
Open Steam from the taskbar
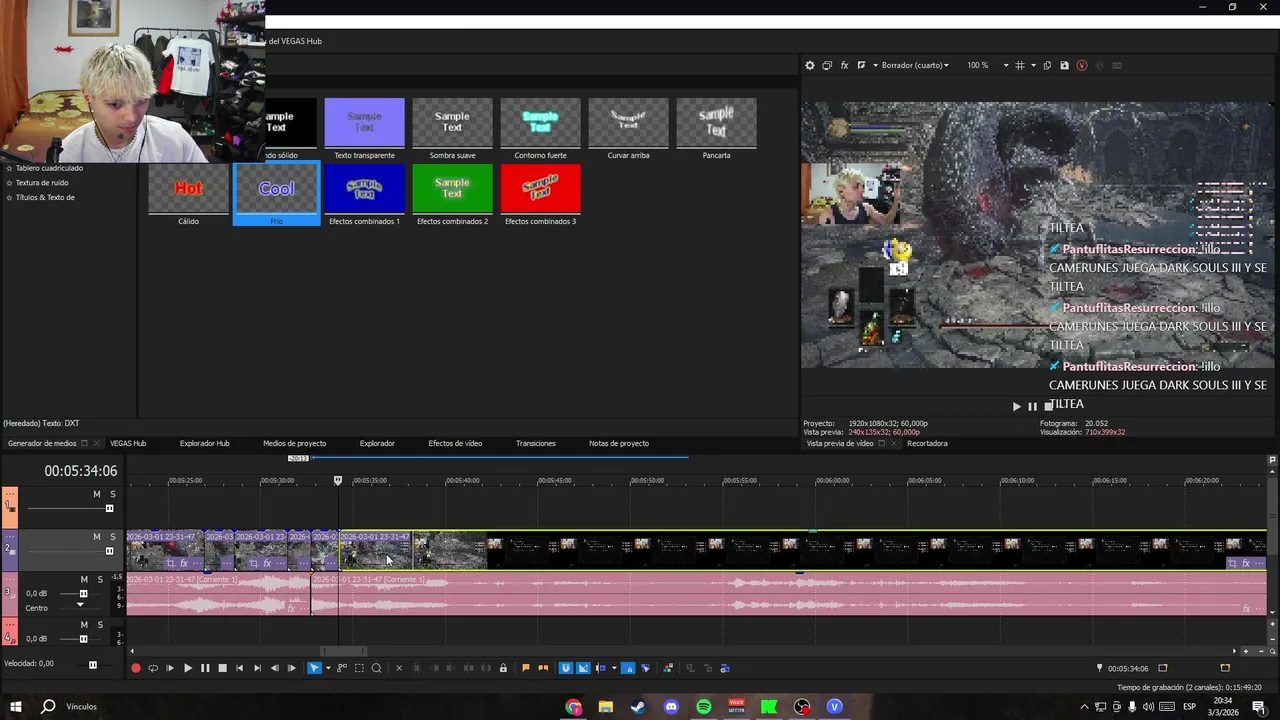coord(638,707)
